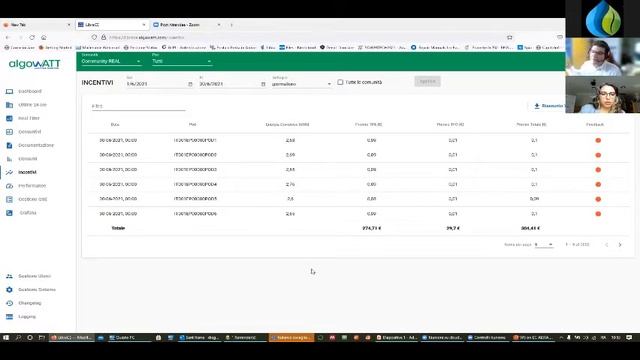Open Gestione Utenti in the sidebar
The width and height of the screenshot is (640, 360).
28,276
